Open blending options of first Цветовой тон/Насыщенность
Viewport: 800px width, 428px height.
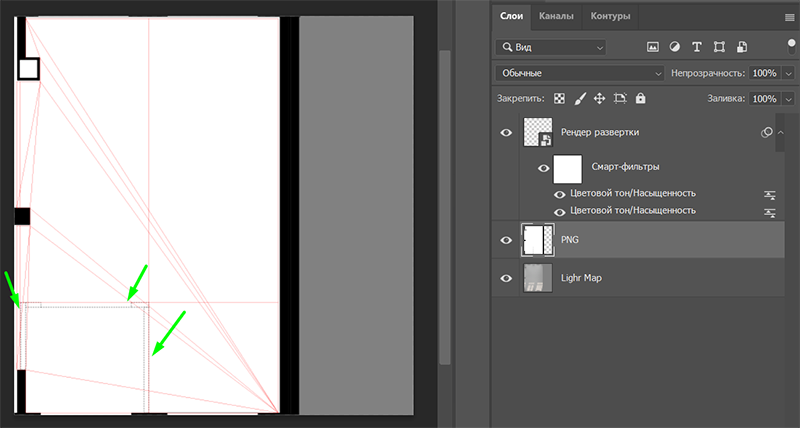point(769,195)
